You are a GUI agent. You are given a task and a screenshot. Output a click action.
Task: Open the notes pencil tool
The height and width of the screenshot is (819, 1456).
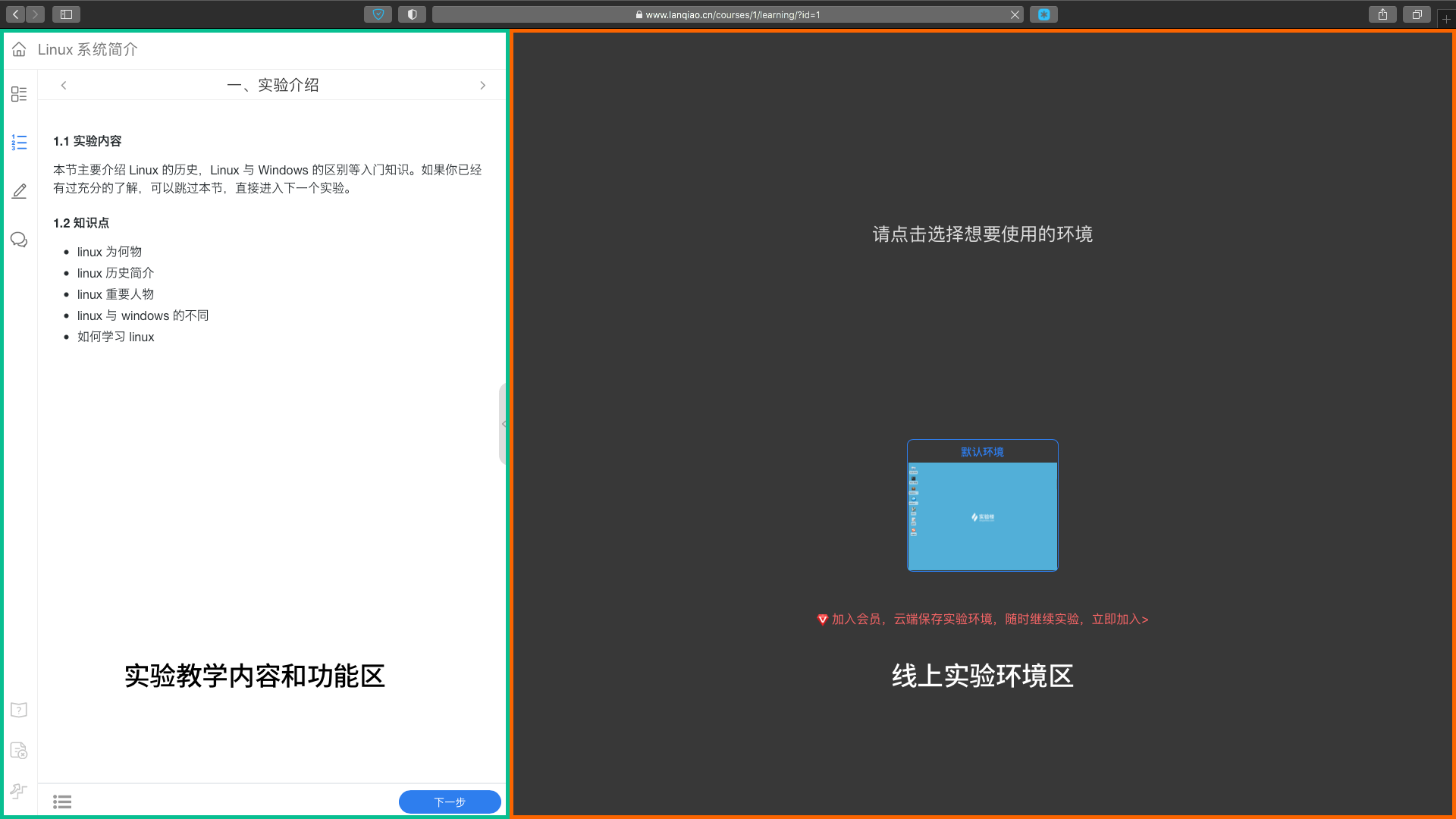[x=19, y=191]
